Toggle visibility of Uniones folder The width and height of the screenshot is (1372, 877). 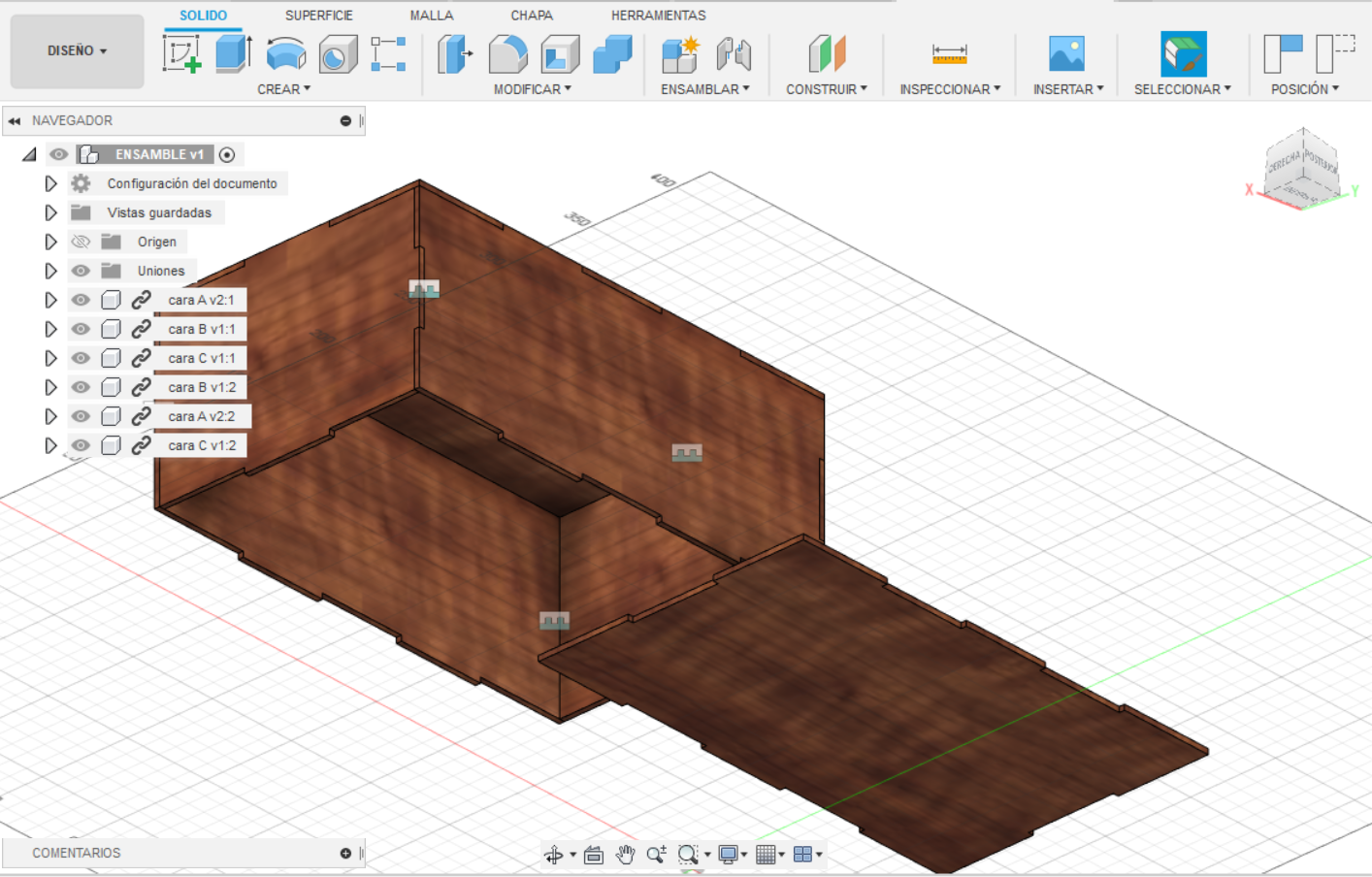(x=81, y=271)
